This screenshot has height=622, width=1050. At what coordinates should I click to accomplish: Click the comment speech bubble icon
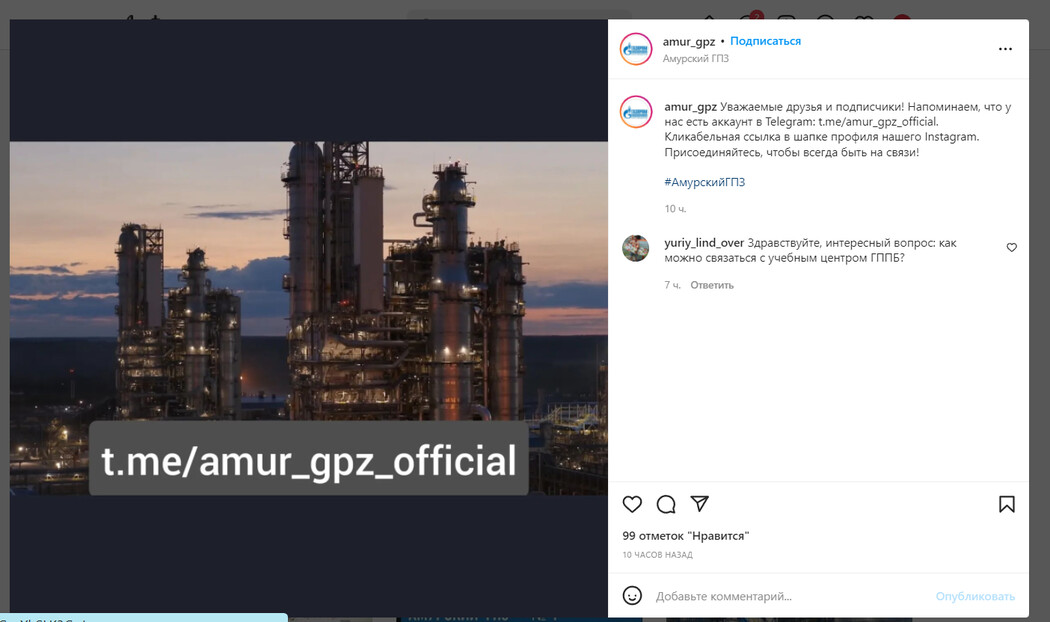pyautogui.click(x=666, y=504)
